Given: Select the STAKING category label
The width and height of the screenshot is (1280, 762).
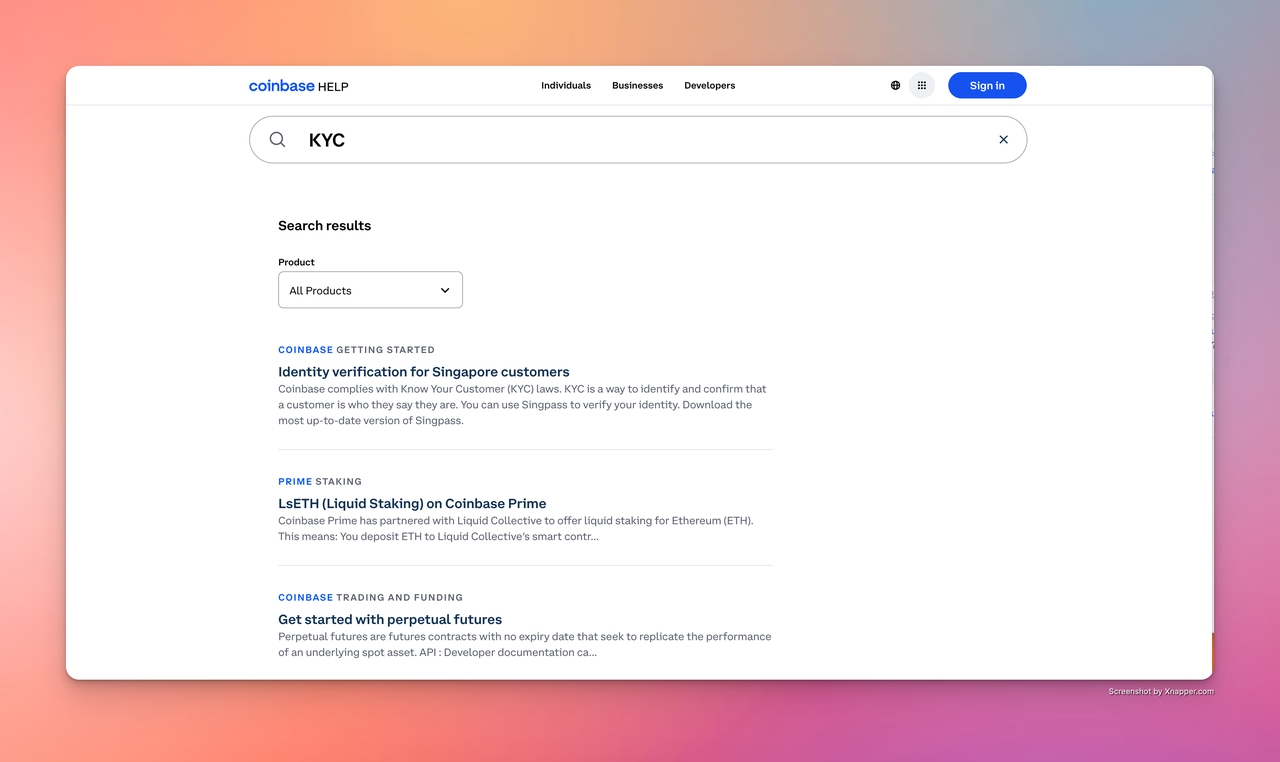Looking at the screenshot, I should point(339,482).
